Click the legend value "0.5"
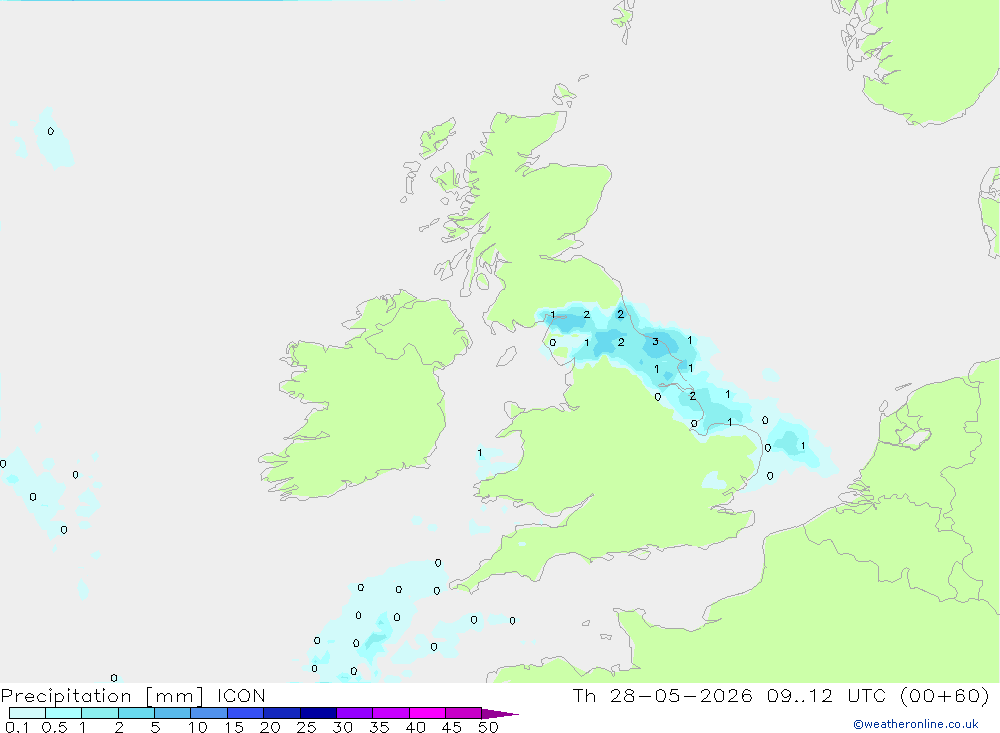Screen dimensions: 1000x733 (x=54, y=727)
